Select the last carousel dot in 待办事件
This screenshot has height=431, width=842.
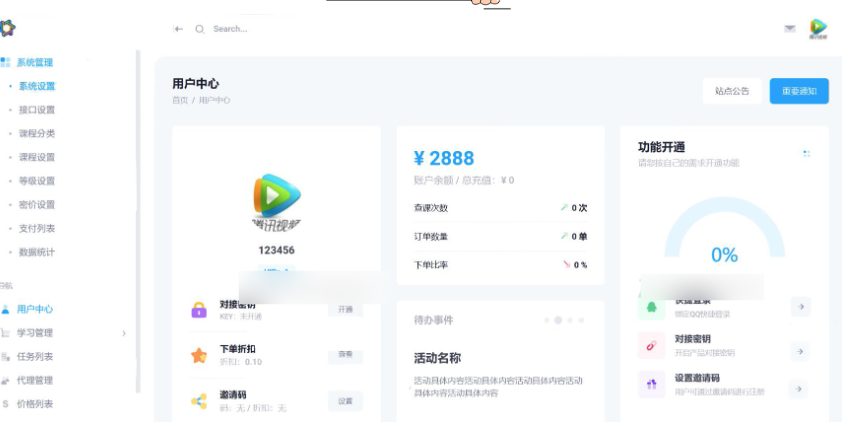click(x=581, y=320)
